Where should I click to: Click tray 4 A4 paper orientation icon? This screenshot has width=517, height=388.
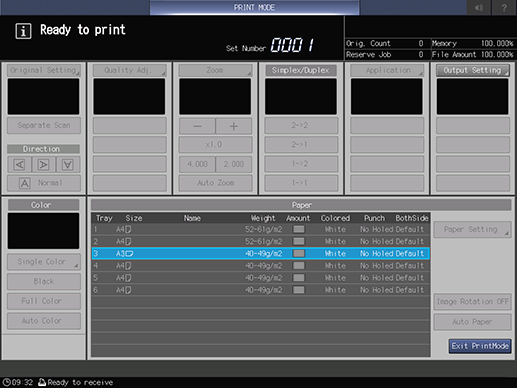click(x=128, y=266)
